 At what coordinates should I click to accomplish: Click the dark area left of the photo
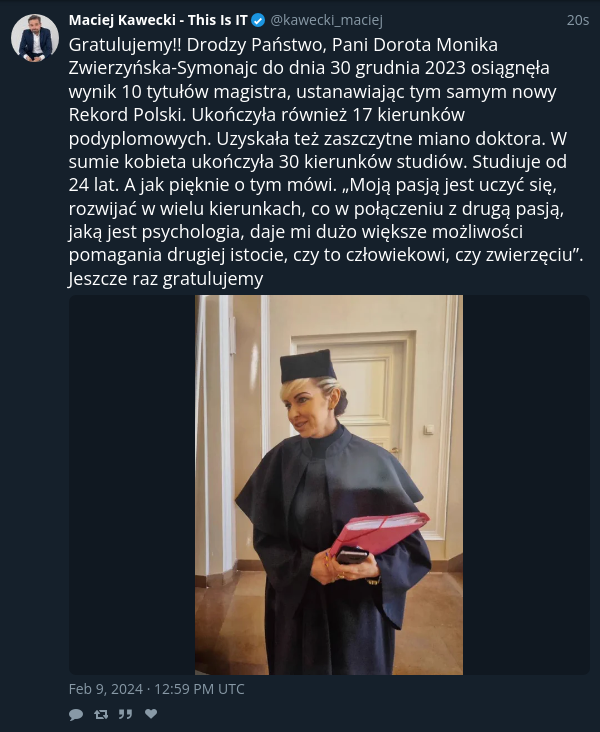point(132,485)
